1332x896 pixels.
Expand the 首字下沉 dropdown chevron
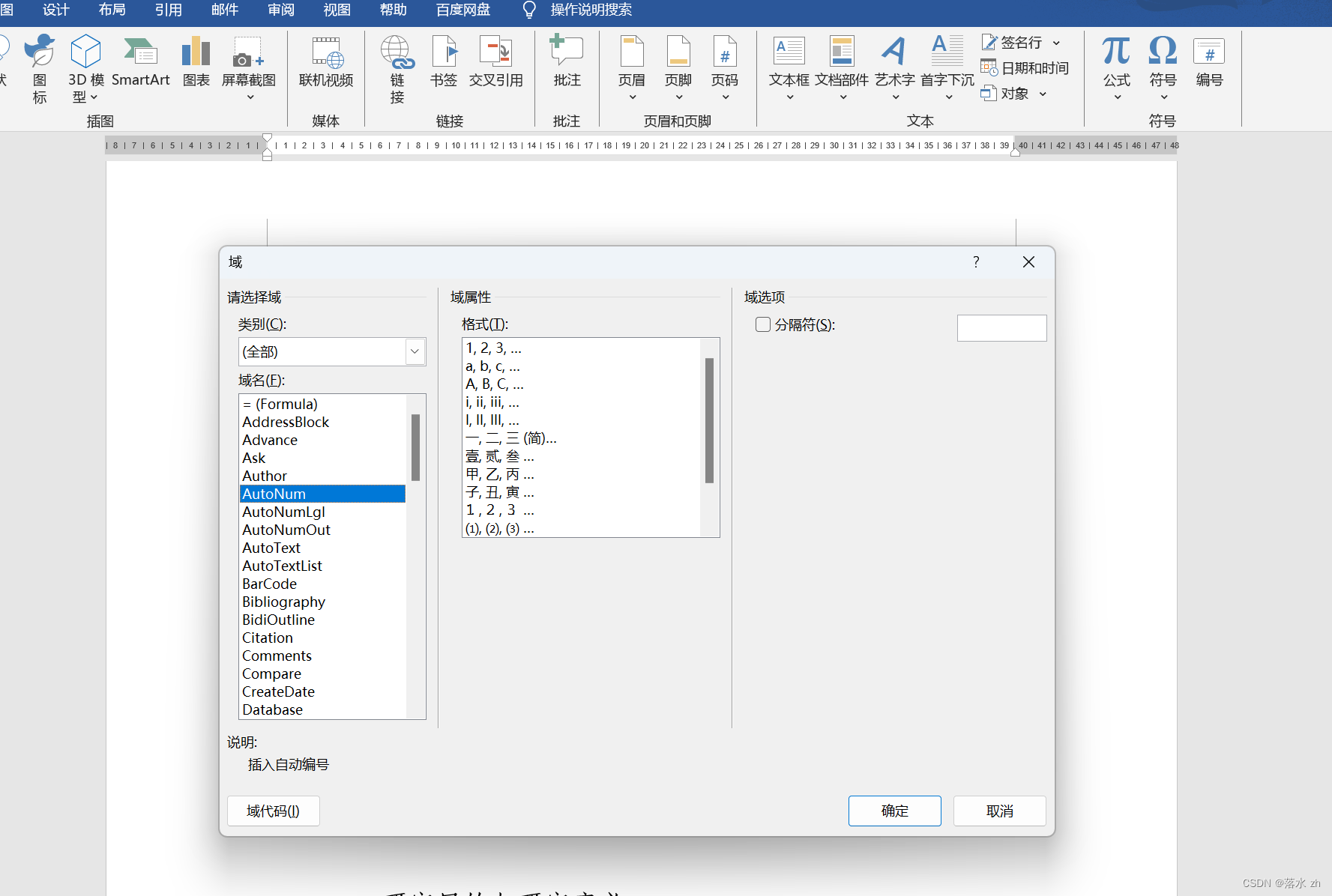pyautogui.click(x=949, y=97)
